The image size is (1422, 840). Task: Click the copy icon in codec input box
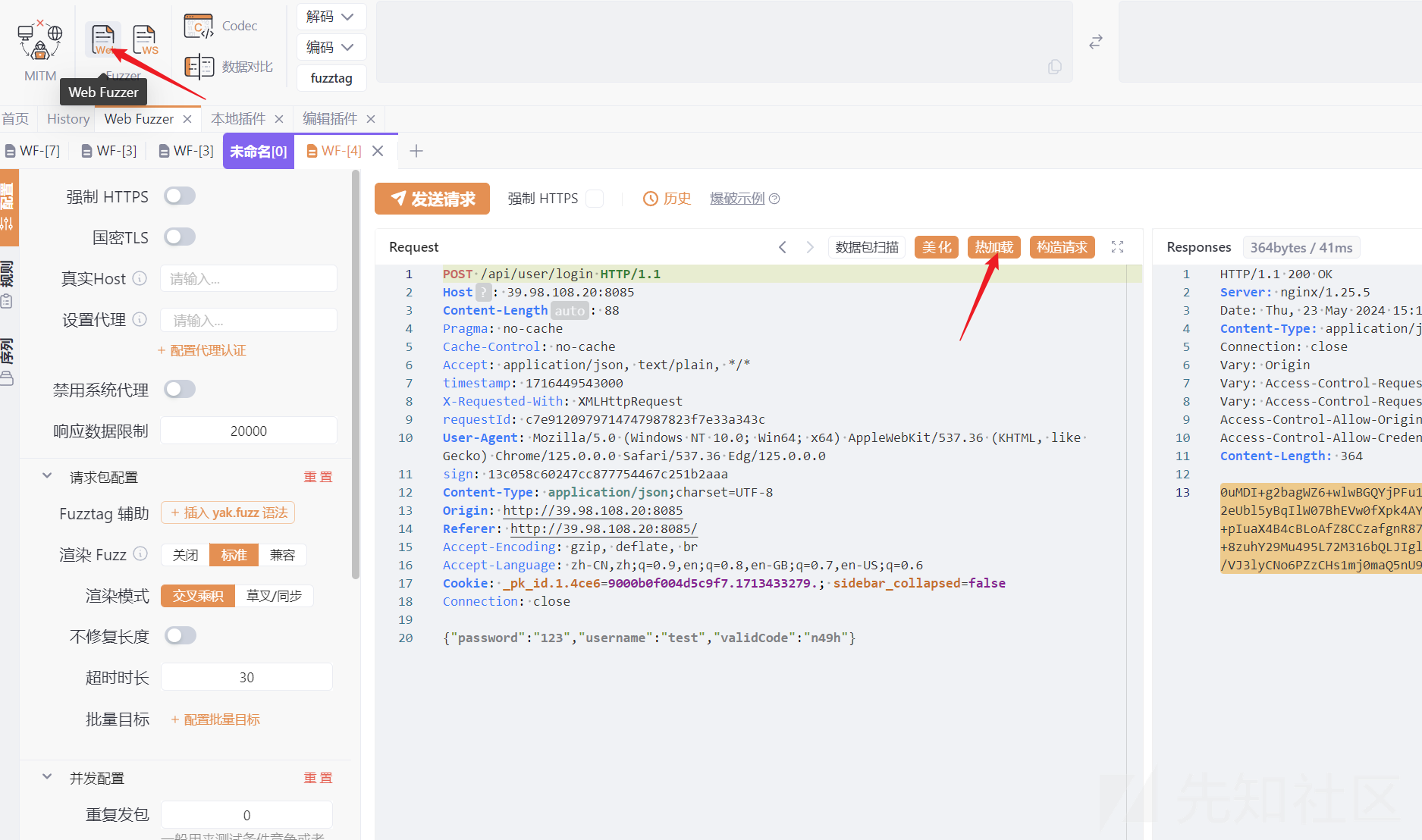(1054, 67)
